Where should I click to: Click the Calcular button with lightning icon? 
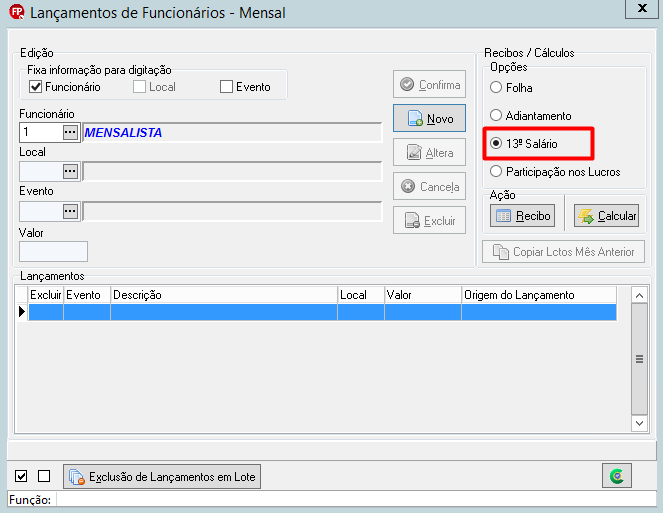606,216
